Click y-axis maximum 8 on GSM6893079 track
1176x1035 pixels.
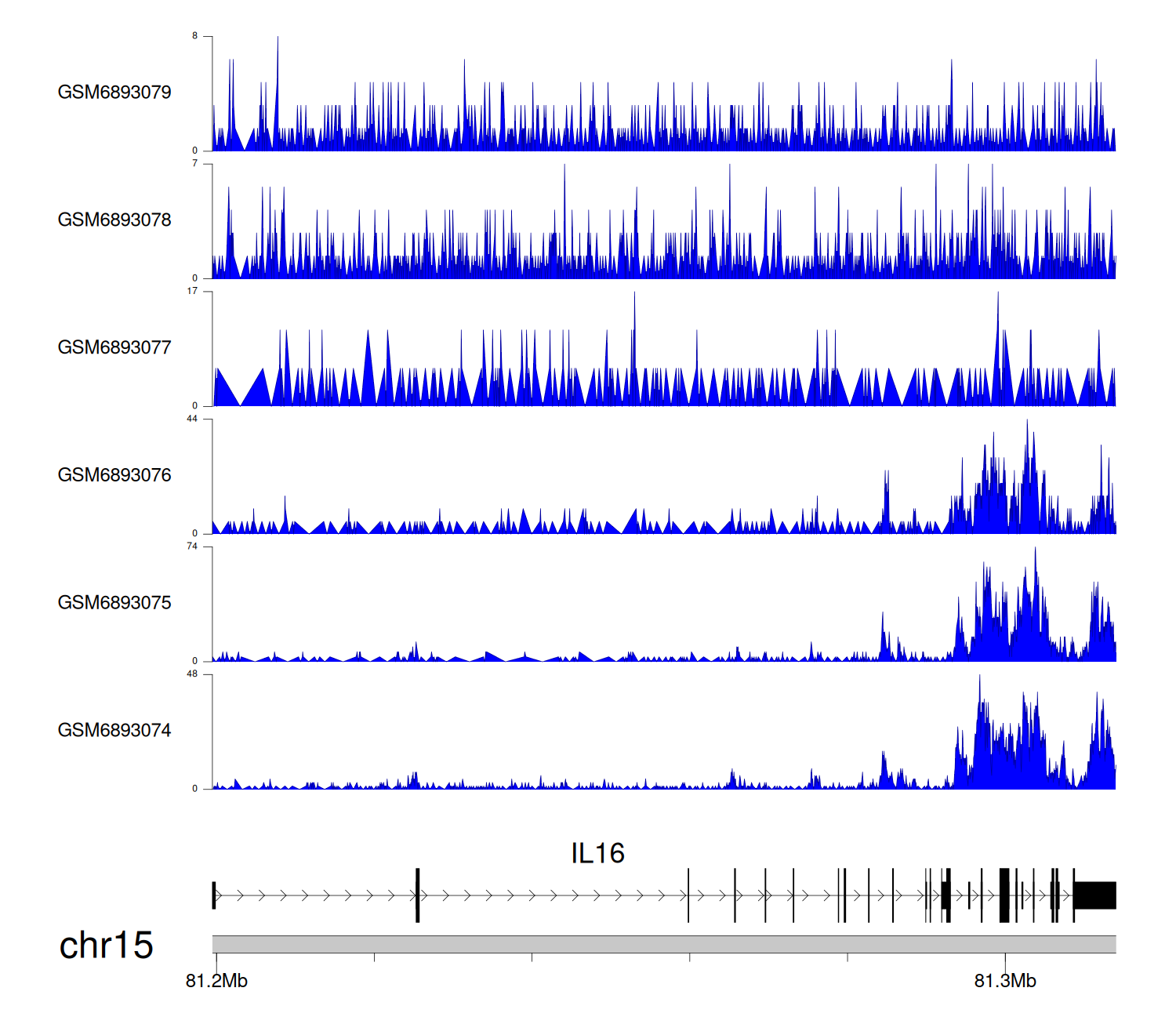tap(195, 36)
